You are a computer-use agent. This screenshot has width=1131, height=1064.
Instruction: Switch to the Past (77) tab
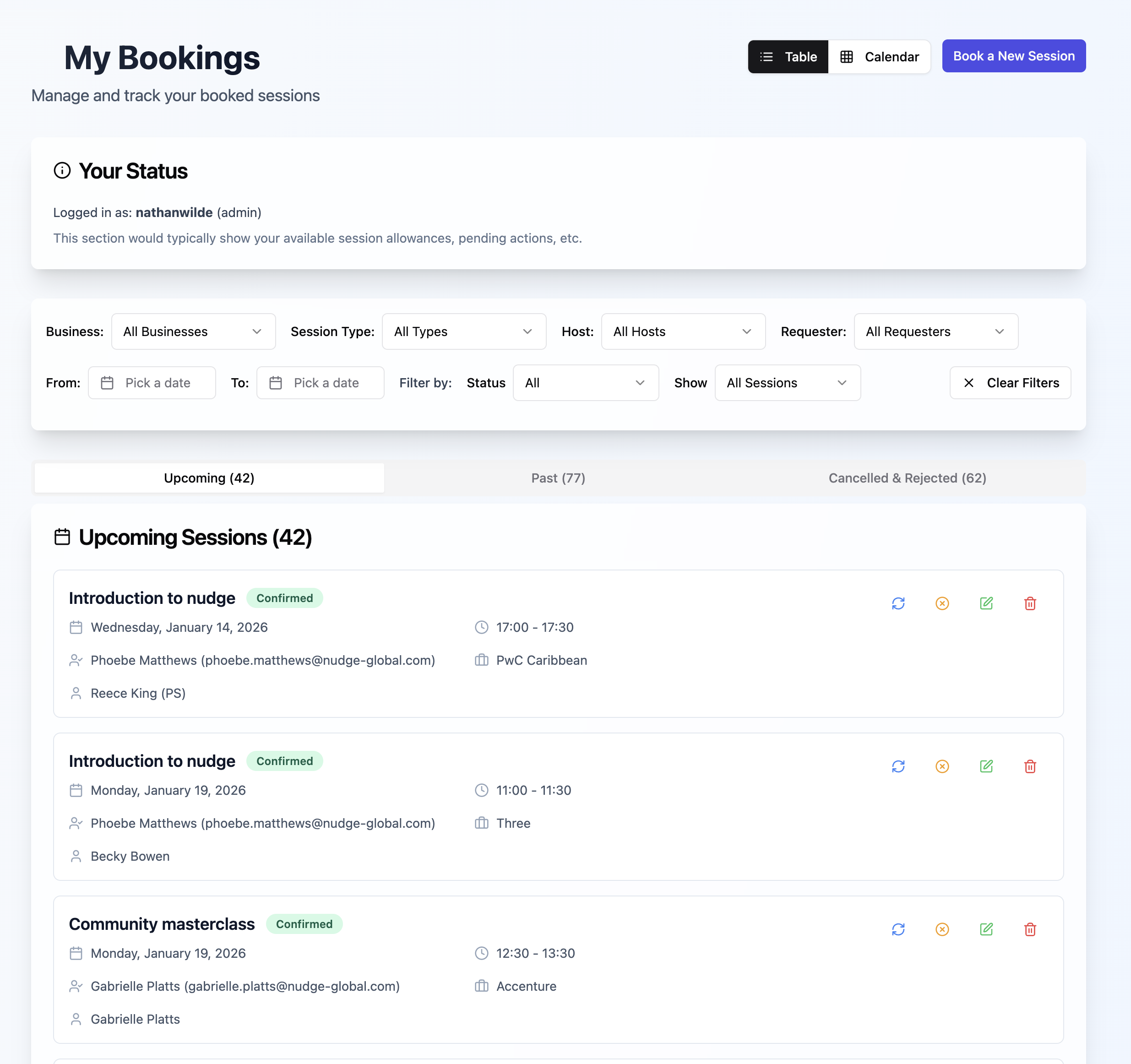558,478
